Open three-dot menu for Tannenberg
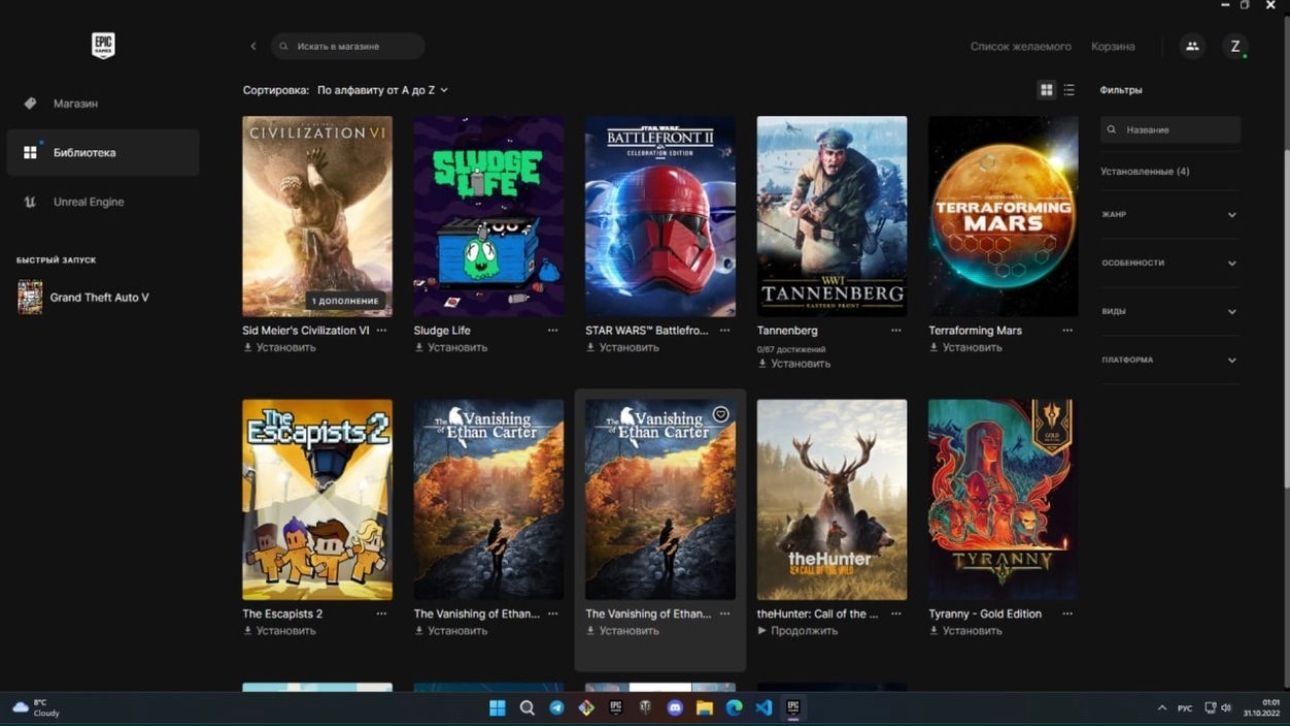 pyautogui.click(x=896, y=330)
